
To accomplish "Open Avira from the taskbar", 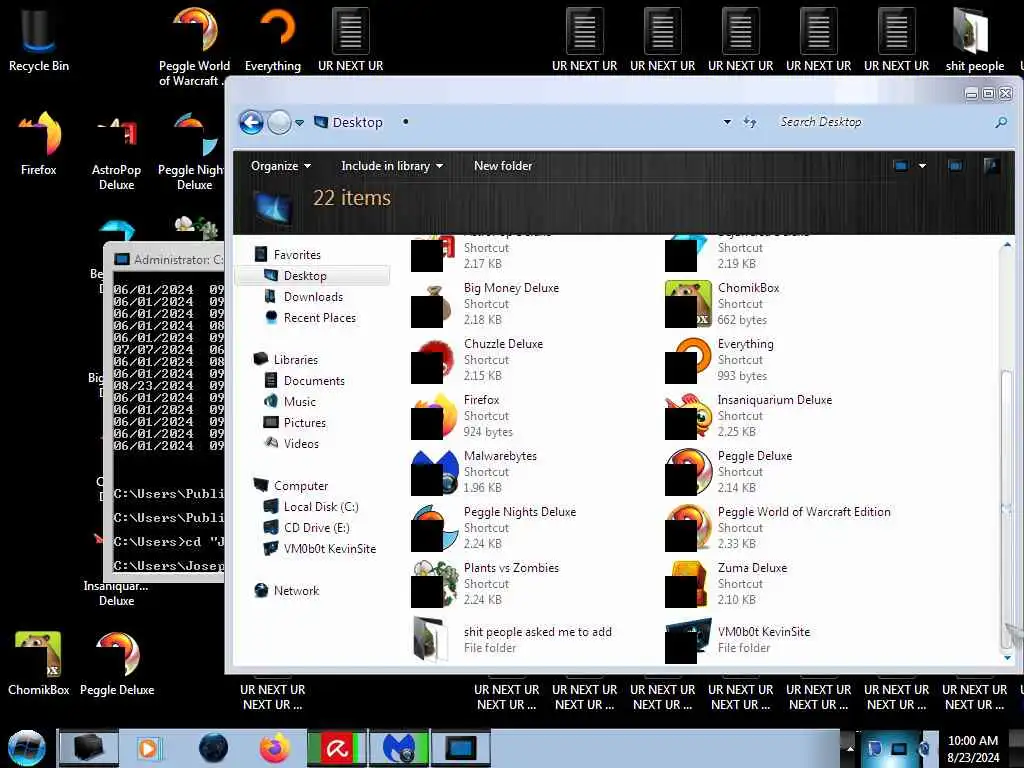I will click(x=337, y=748).
